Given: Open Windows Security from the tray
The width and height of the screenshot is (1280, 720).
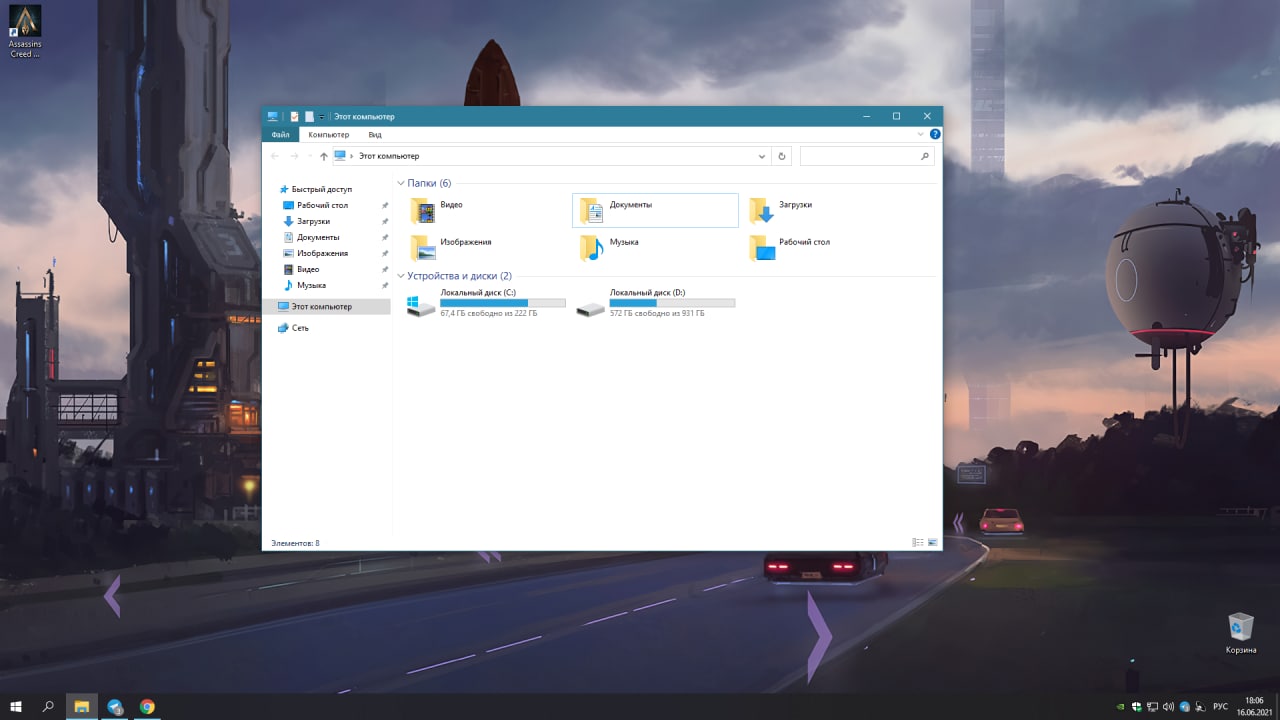Looking at the screenshot, I should pos(1136,706).
